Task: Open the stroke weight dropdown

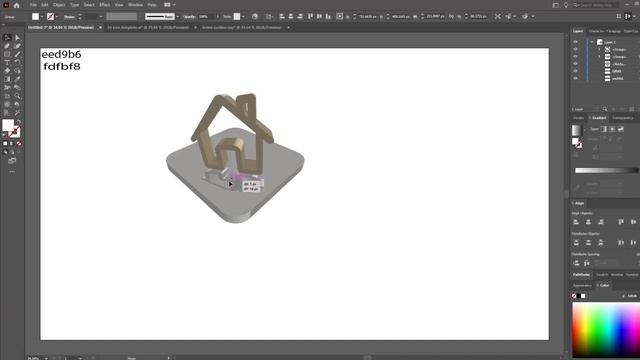Action: [x=101, y=17]
